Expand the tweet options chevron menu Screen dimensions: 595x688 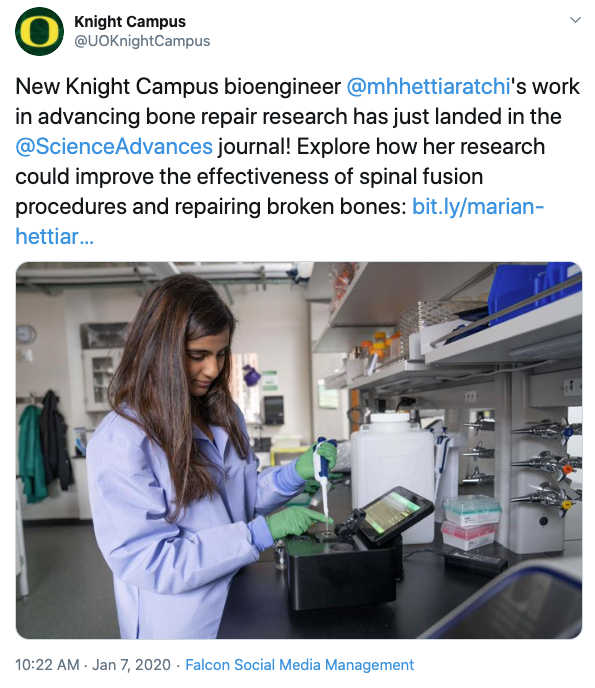[x=575, y=20]
